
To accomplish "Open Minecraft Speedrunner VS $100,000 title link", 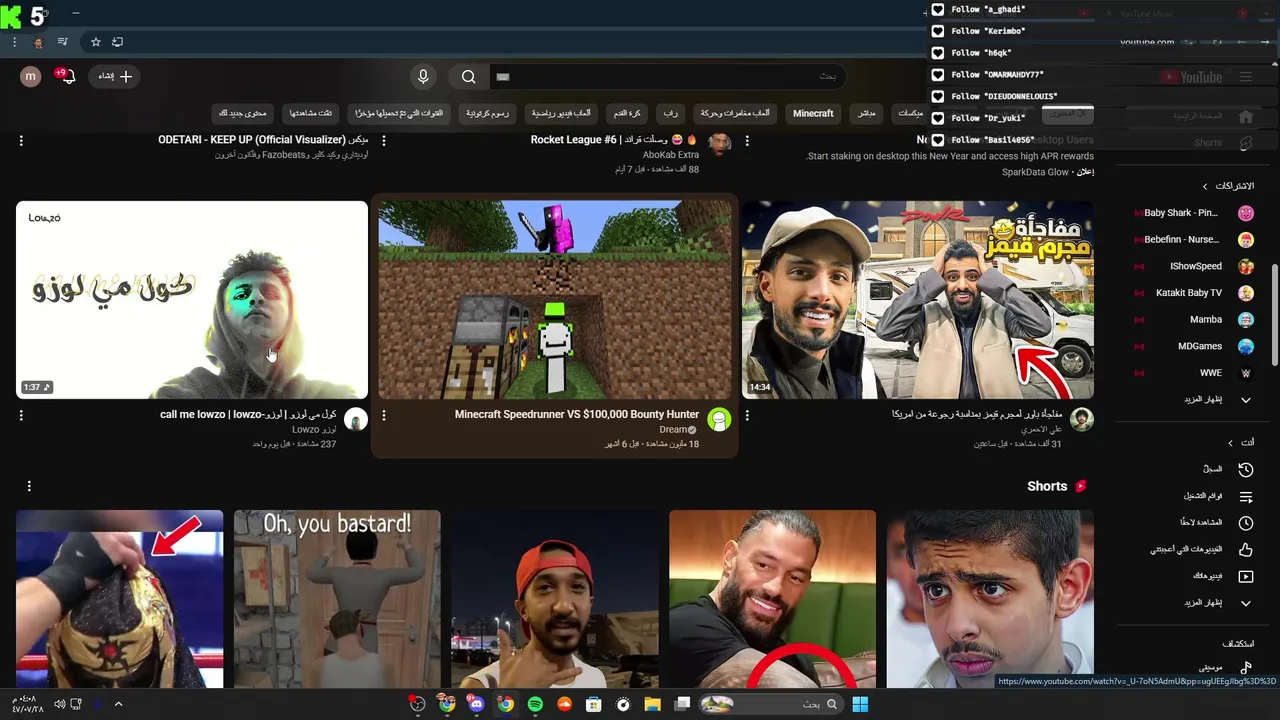I will click(x=577, y=414).
